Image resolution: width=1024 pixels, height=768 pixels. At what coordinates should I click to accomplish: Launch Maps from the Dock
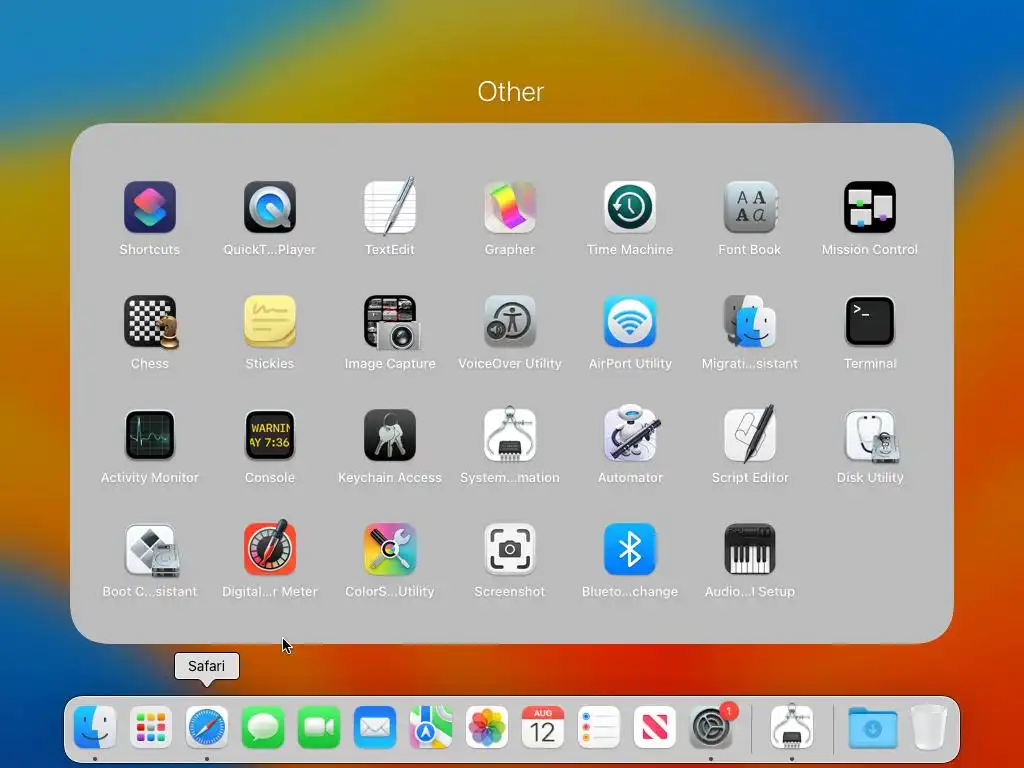click(x=431, y=727)
